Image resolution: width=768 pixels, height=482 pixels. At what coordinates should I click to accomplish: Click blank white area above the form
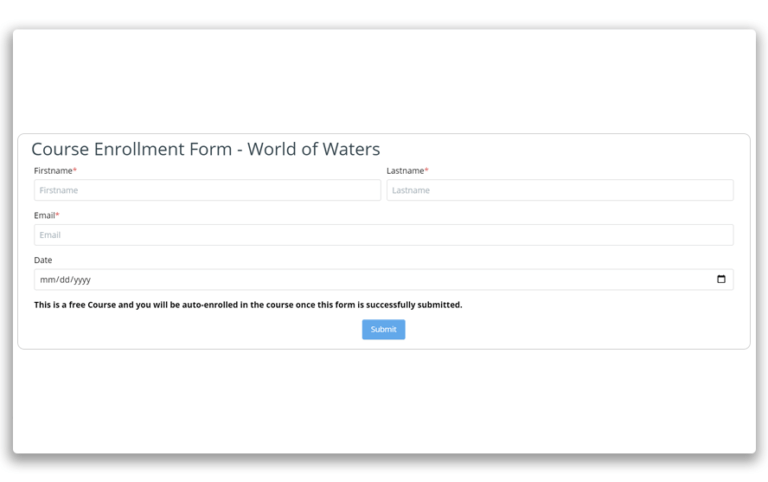[383, 80]
